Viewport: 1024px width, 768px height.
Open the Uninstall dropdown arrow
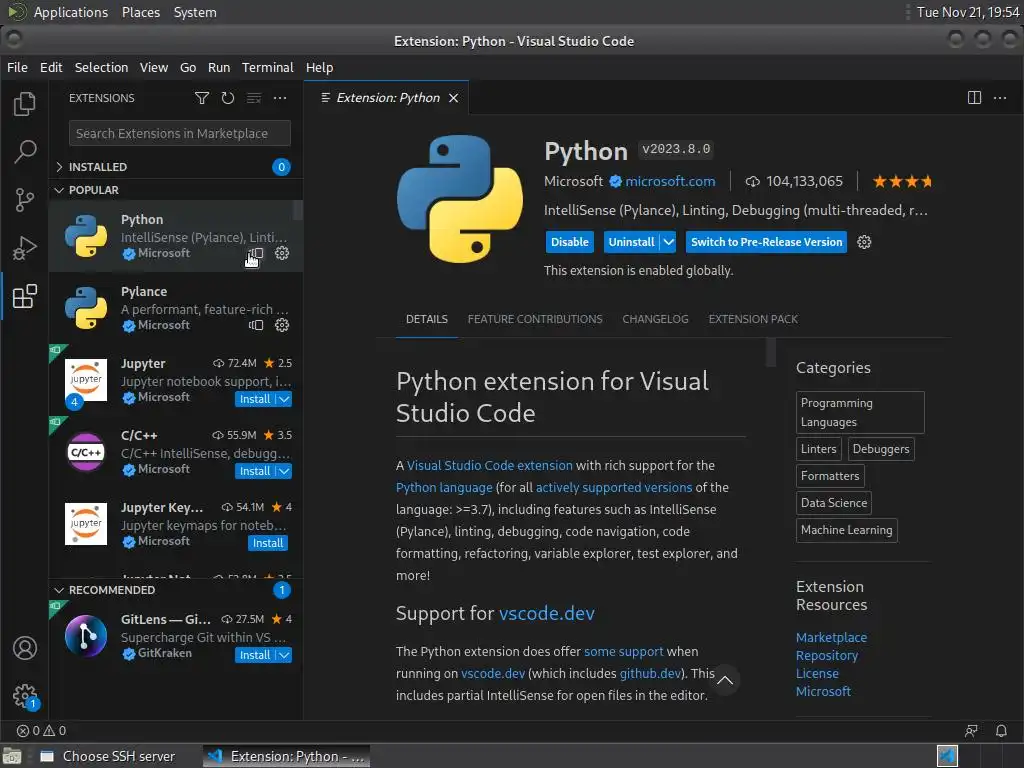coord(669,242)
